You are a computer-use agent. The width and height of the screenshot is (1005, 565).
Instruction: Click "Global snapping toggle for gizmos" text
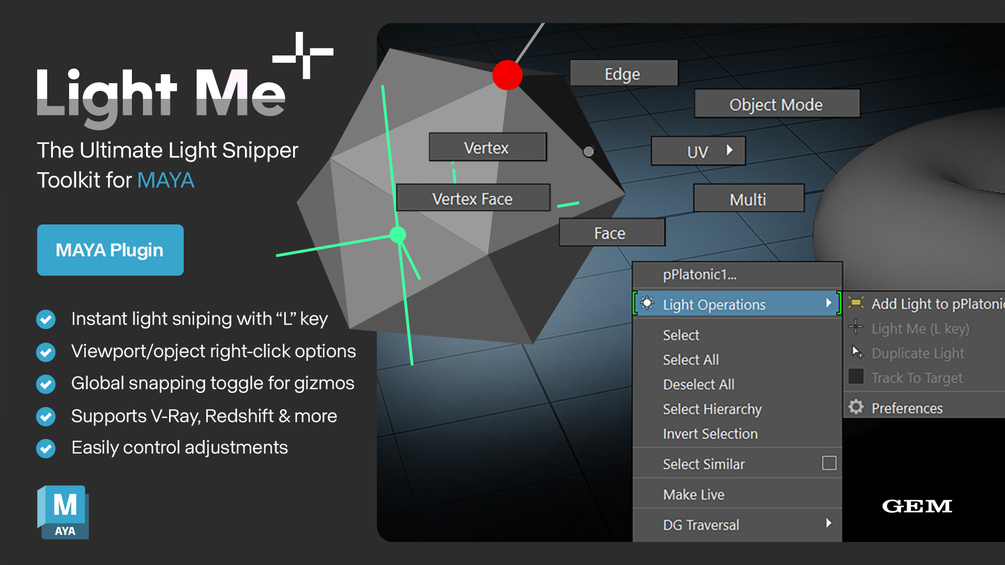(213, 383)
